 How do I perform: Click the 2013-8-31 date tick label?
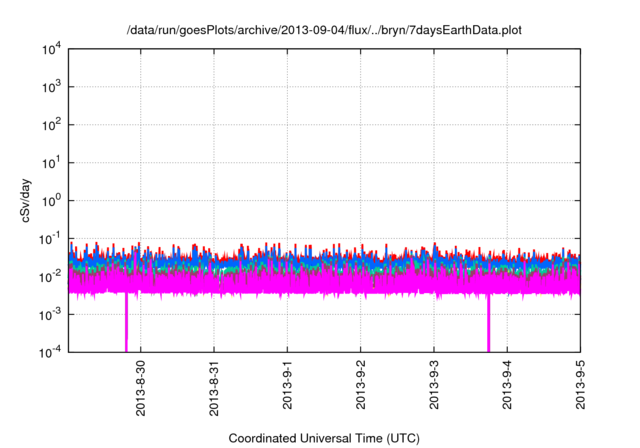(x=214, y=388)
